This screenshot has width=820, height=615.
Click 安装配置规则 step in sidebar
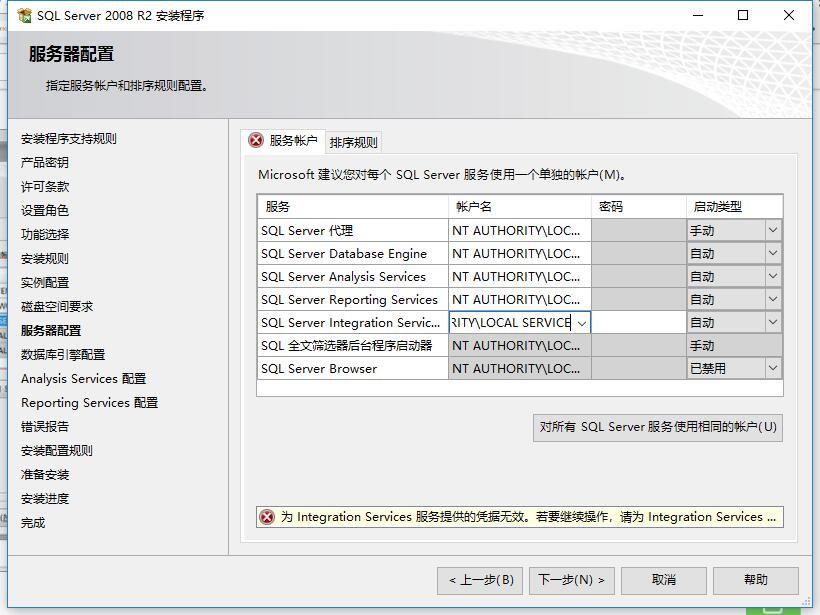[56, 451]
